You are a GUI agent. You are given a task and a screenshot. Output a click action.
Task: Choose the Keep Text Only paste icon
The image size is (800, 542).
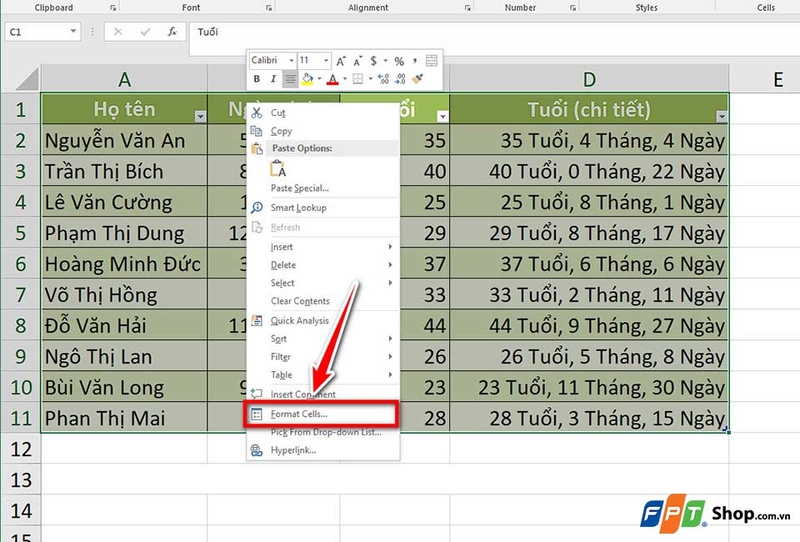pos(278,168)
